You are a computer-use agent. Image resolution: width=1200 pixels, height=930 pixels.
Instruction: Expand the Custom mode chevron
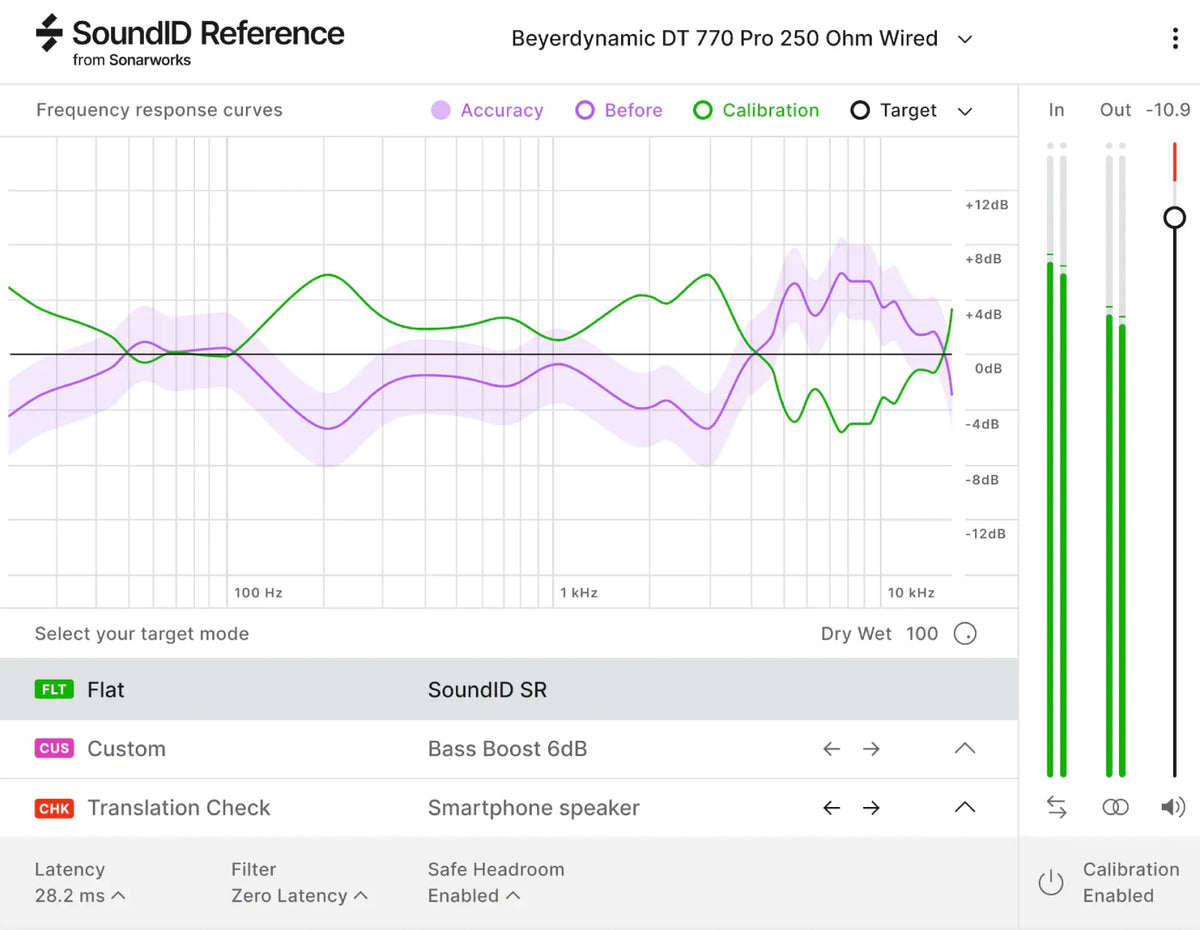point(965,748)
